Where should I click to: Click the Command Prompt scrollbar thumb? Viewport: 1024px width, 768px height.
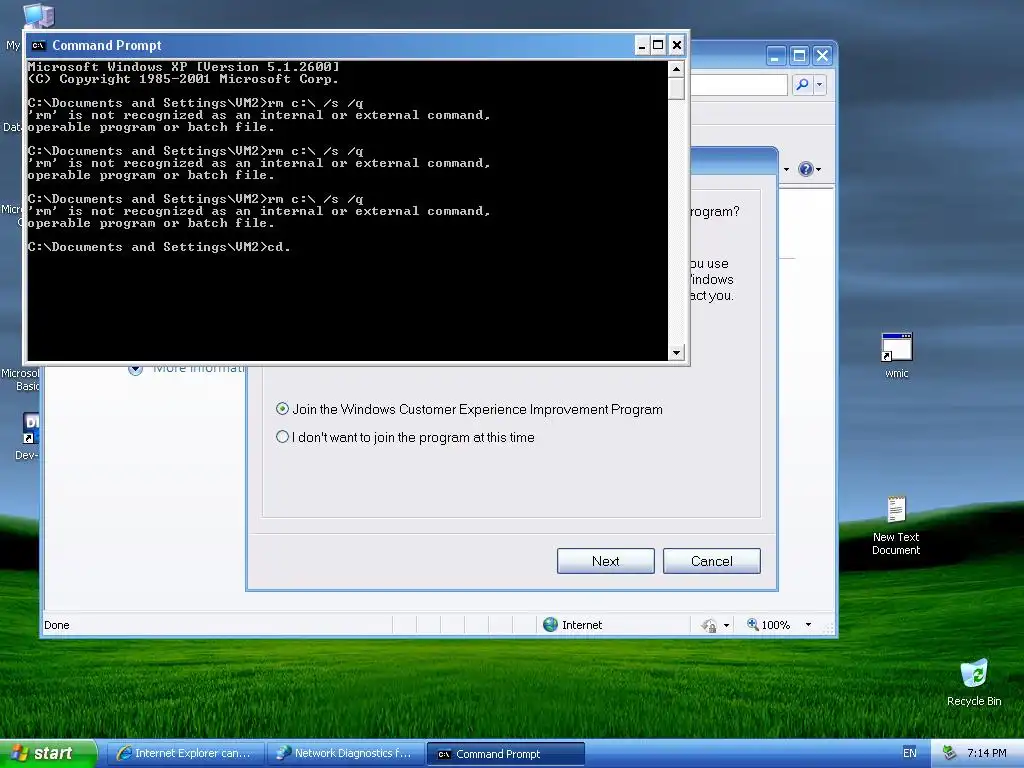tap(676, 88)
